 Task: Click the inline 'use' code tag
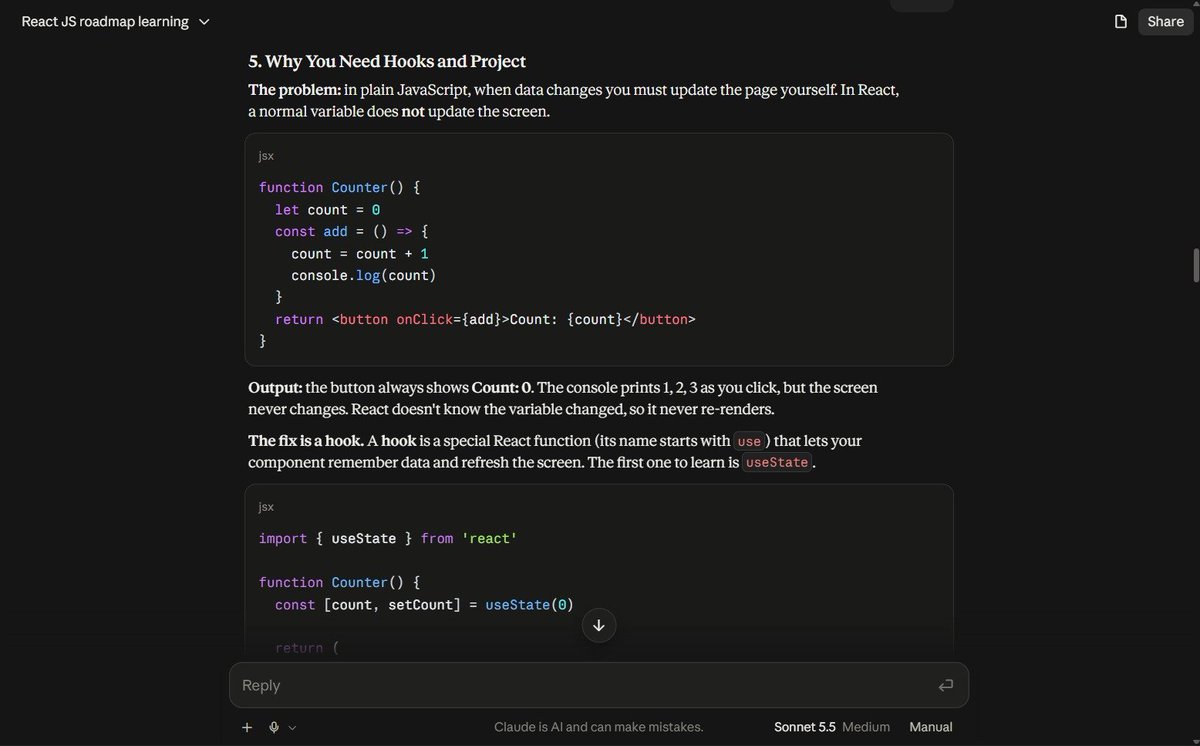[x=749, y=441]
